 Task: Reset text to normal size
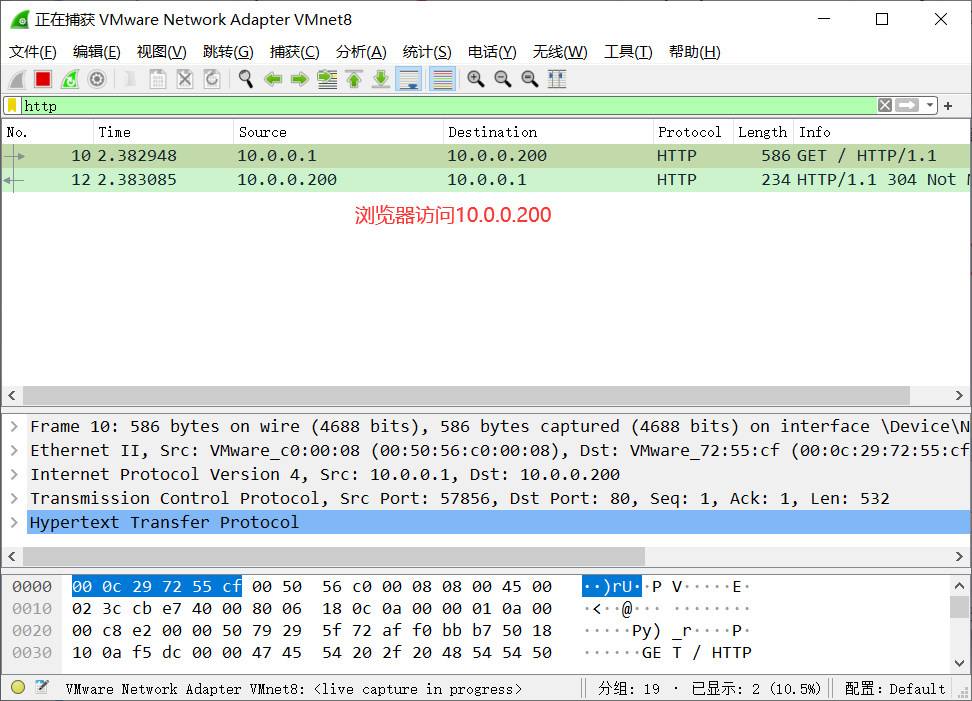pyautogui.click(x=530, y=79)
